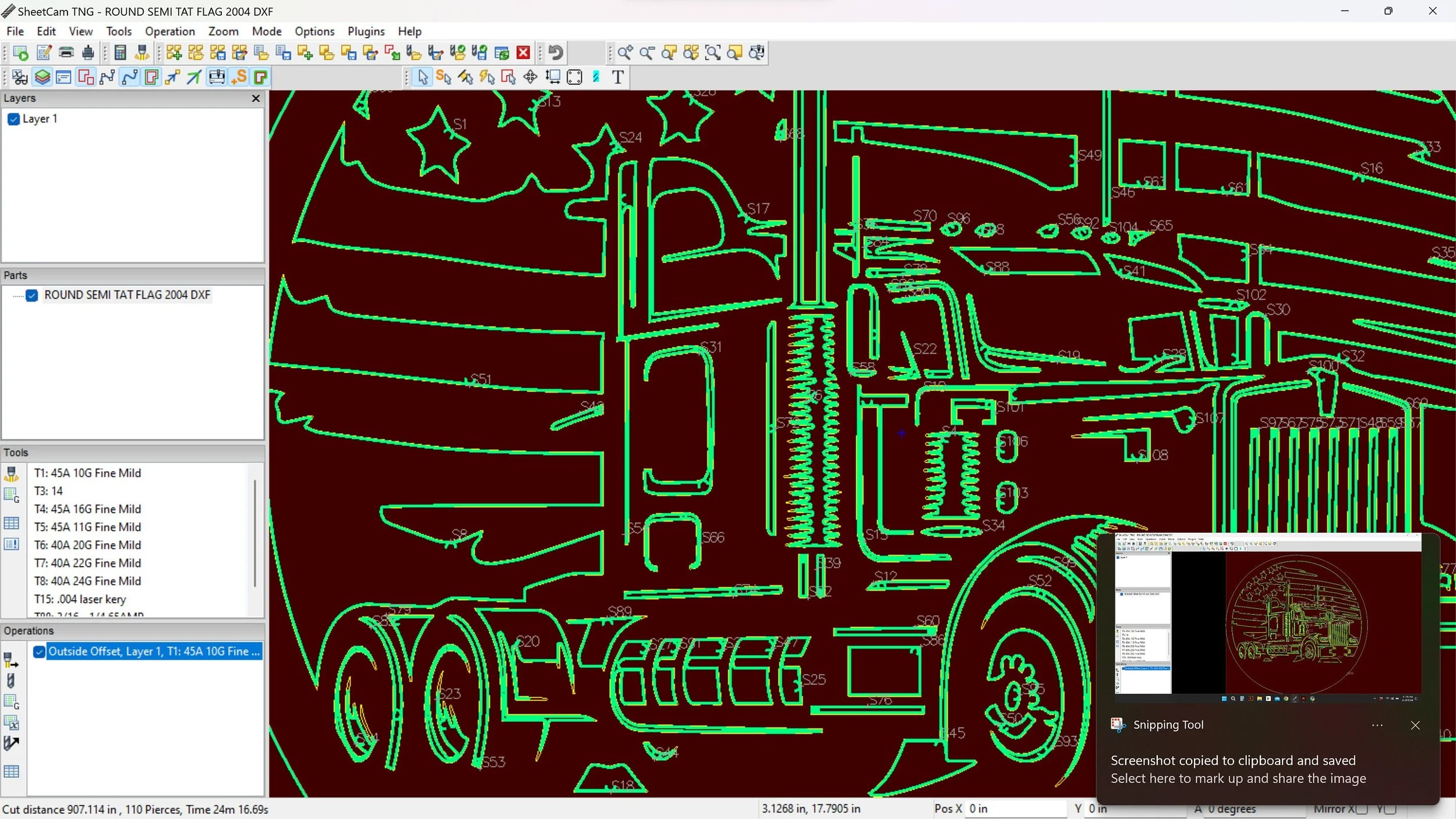1456x819 pixels.
Task: Click the Pos X input field
Action: tap(1015, 809)
